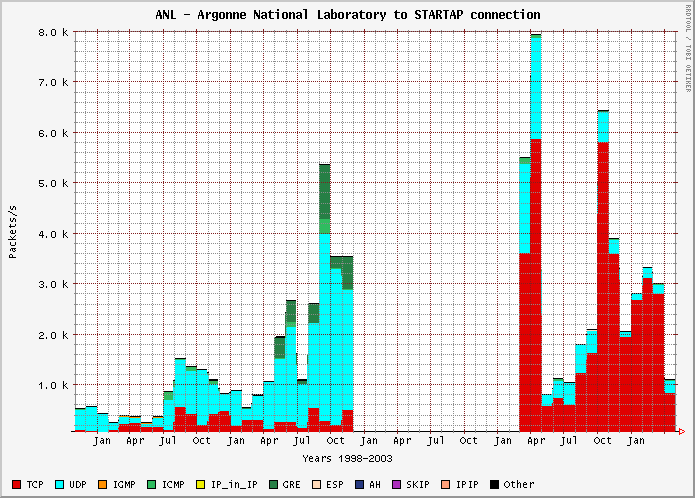Click the UDP legend label
Screen dimensions: 695x498
(x=78, y=484)
